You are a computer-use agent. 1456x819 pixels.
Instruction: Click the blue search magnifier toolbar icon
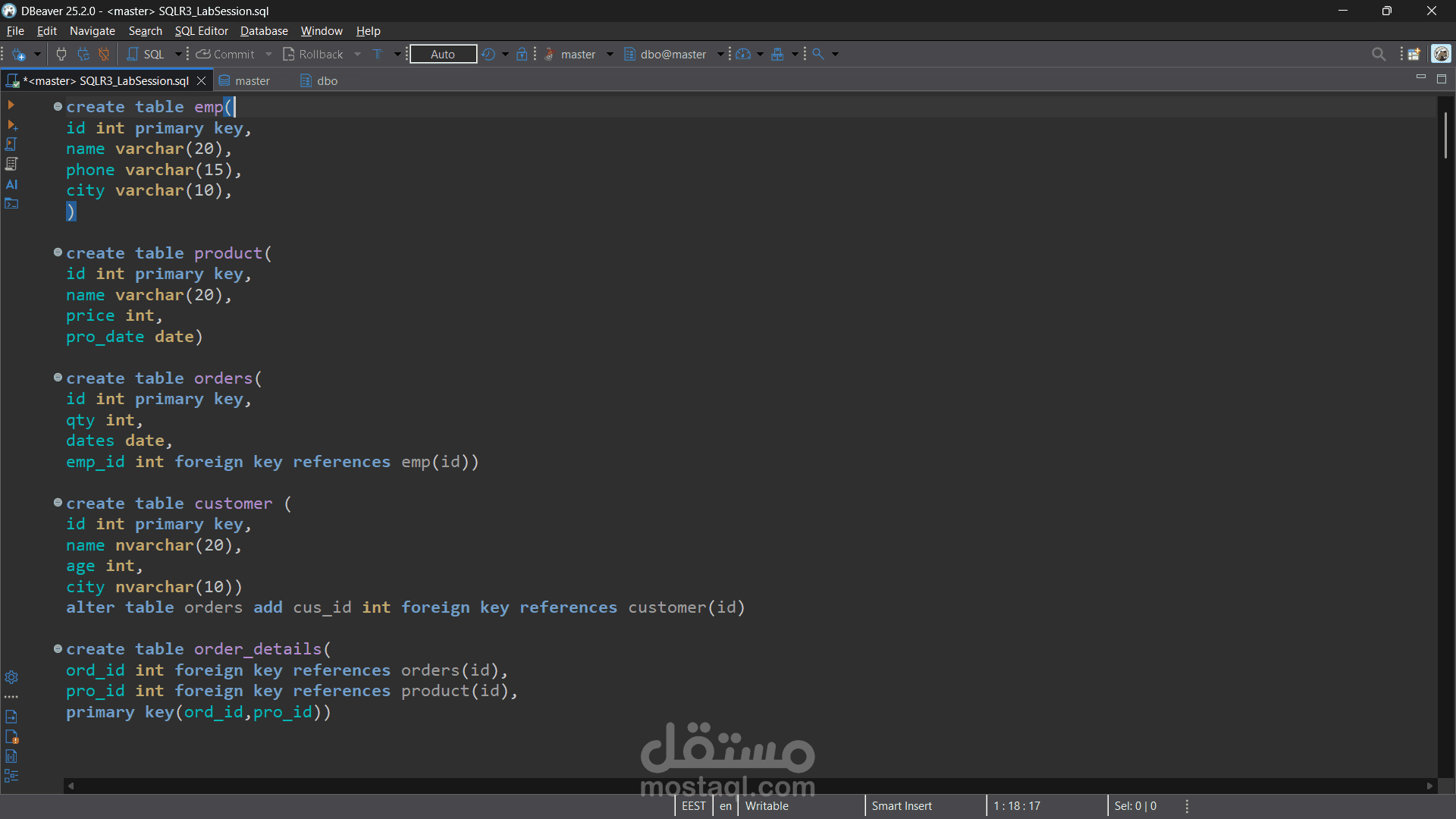click(818, 55)
